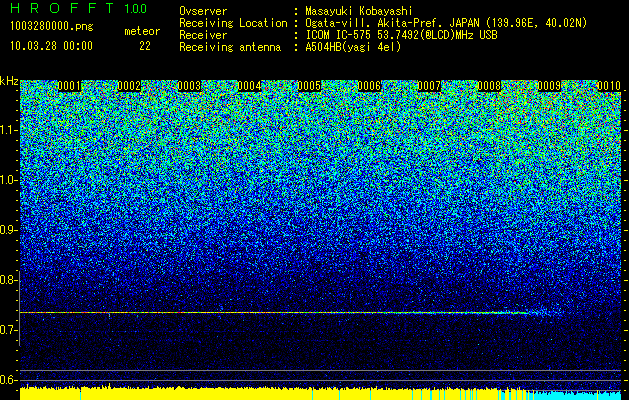Click time marker 0005
Viewport: 629px width, 400px height.
tap(309, 86)
